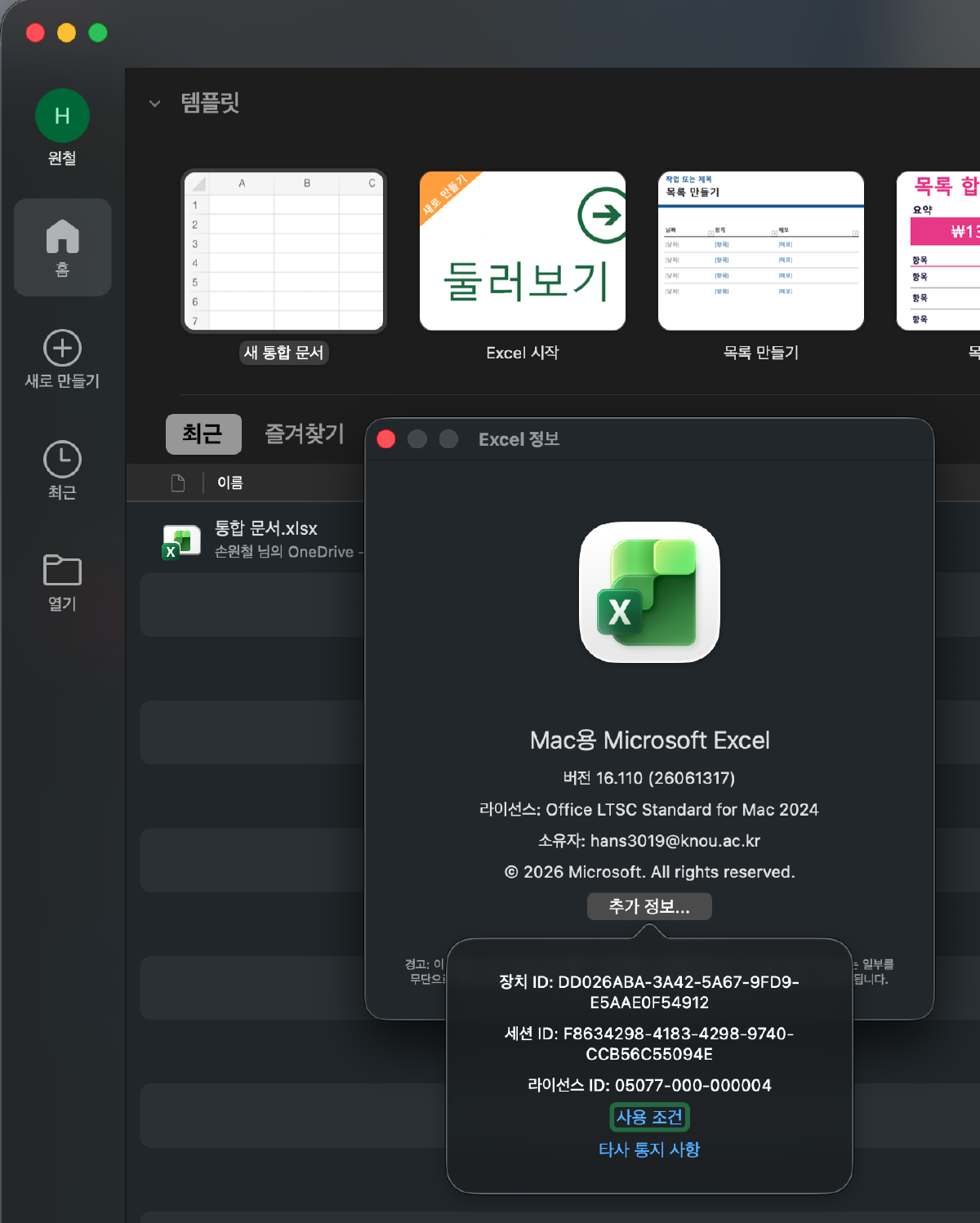Click the Mac용 Microsoft Excel title
Viewport: 980px width, 1223px height.
[x=649, y=740]
